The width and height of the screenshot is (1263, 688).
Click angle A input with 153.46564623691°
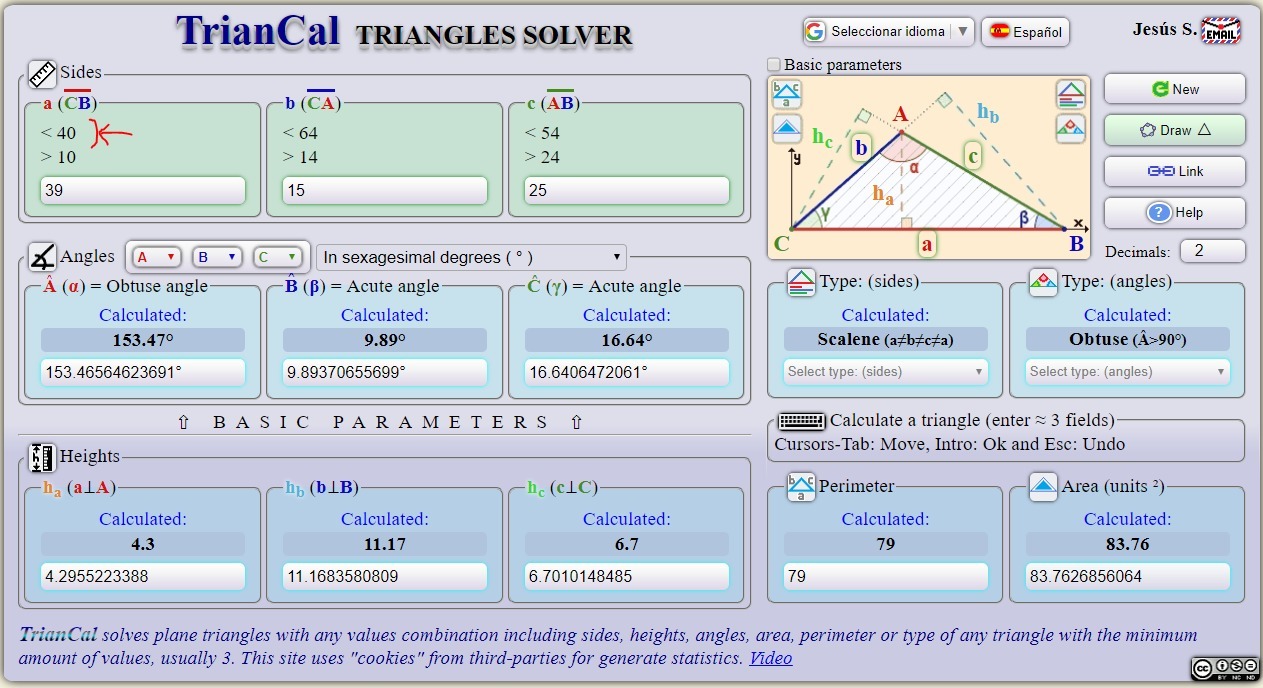pos(143,373)
